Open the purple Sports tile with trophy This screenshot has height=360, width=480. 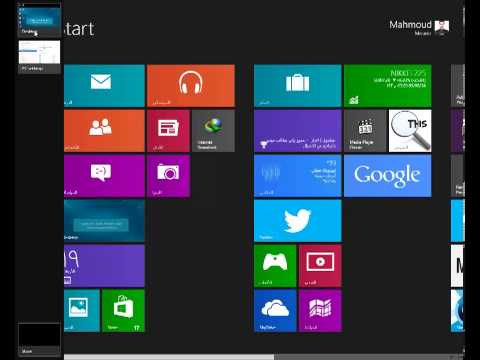click(x=298, y=131)
